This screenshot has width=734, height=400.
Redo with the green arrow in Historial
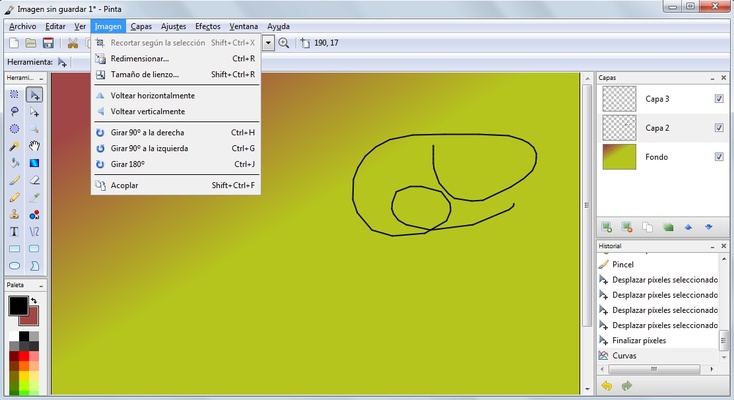627,385
